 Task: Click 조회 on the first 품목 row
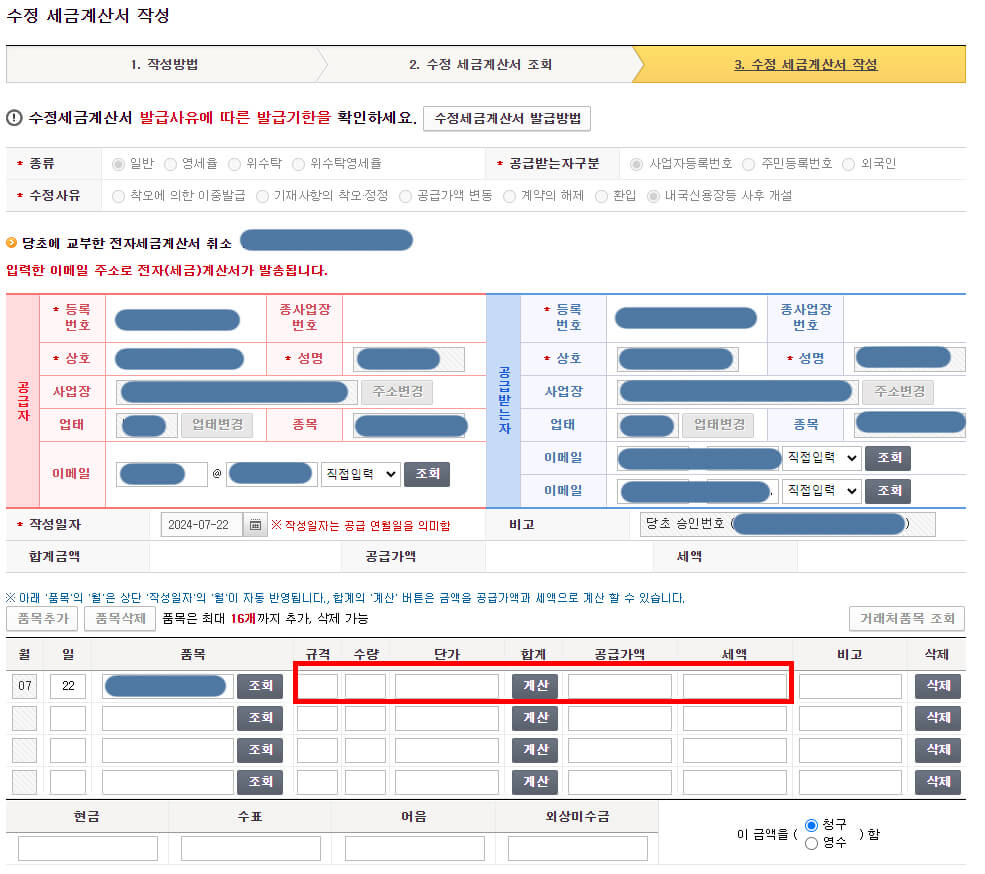pyautogui.click(x=260, y=686)
